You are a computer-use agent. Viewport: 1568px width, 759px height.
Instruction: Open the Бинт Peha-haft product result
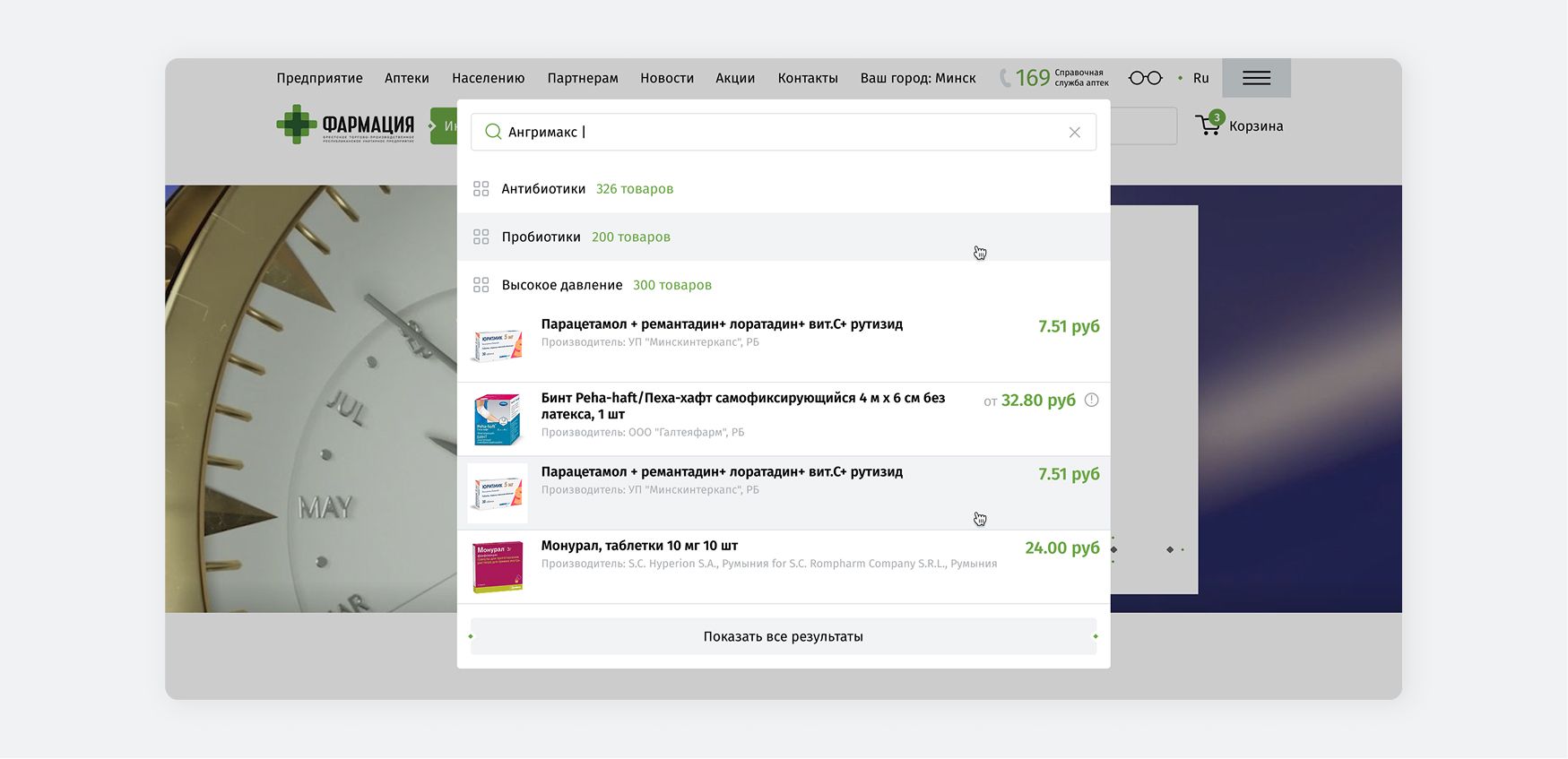point(742,406)
